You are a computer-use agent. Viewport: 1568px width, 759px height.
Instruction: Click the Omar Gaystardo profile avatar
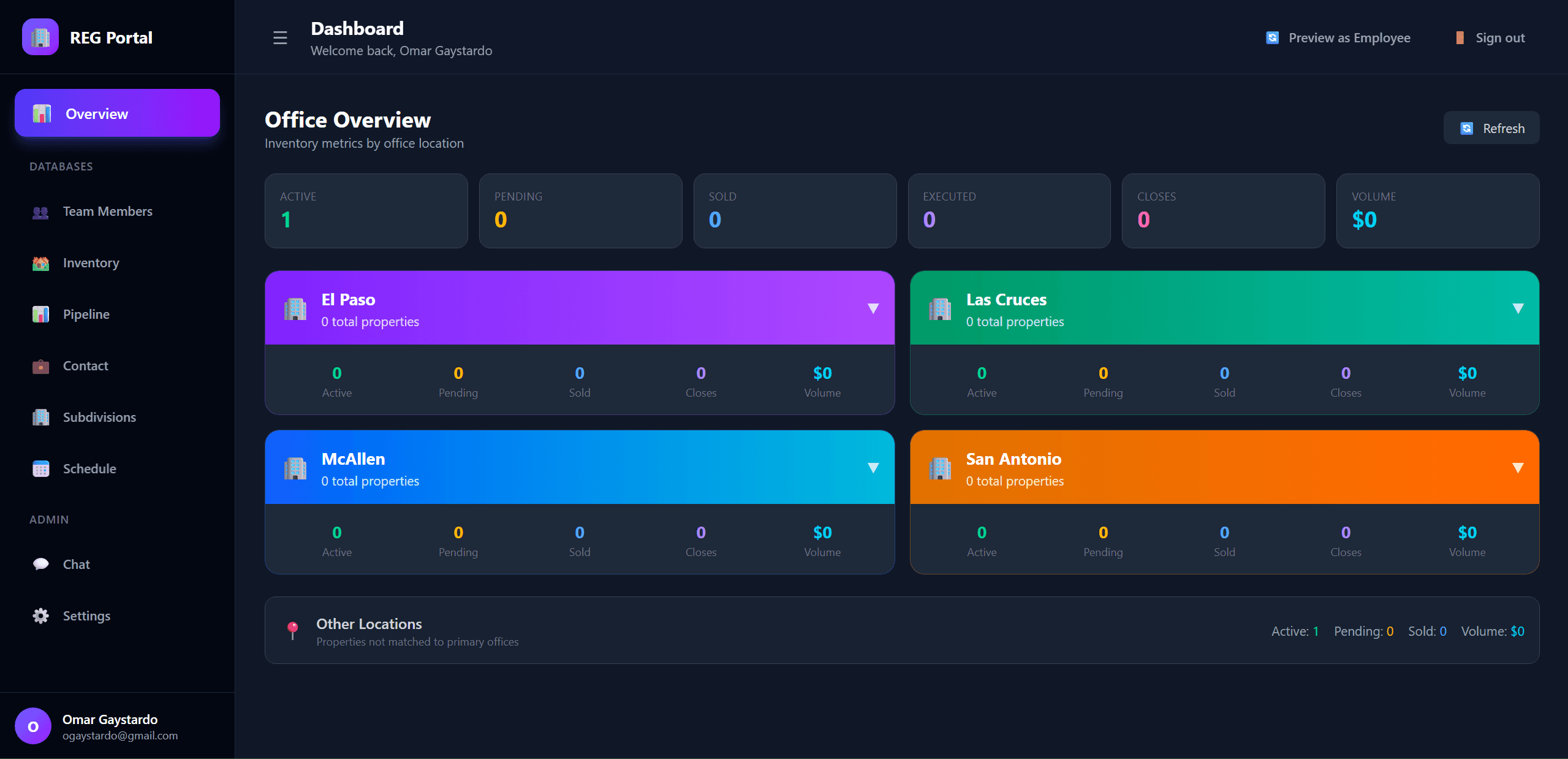click(x=33, y=726)
